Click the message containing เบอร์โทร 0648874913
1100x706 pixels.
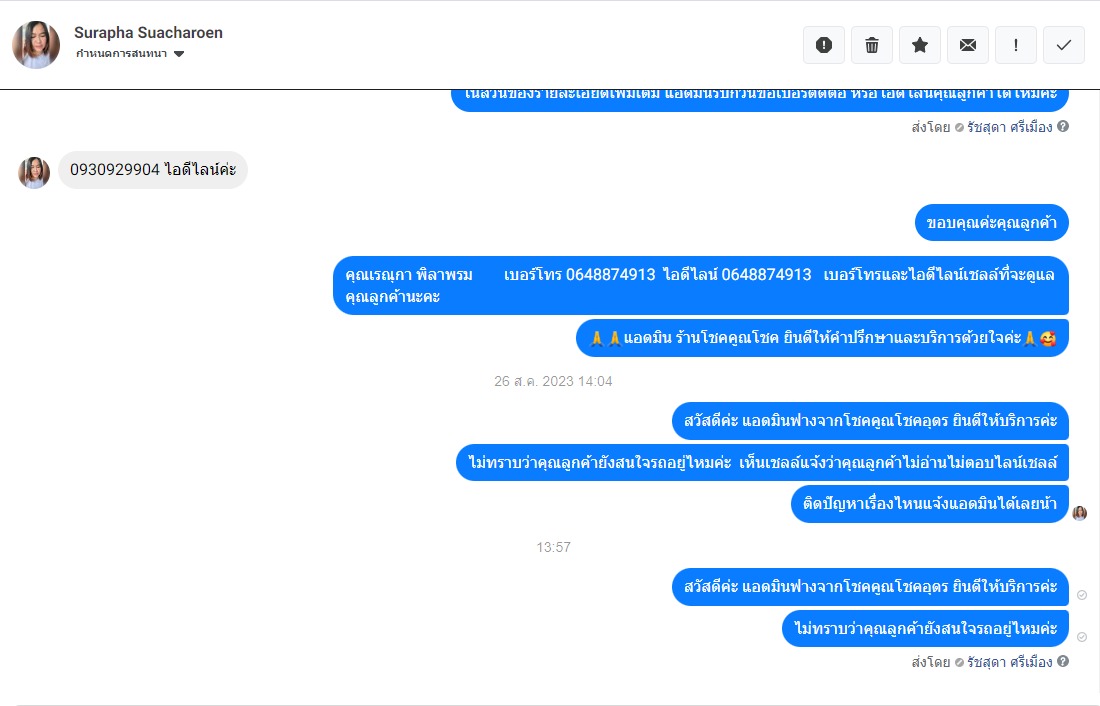pyautogui.click(x=700, y=285)
